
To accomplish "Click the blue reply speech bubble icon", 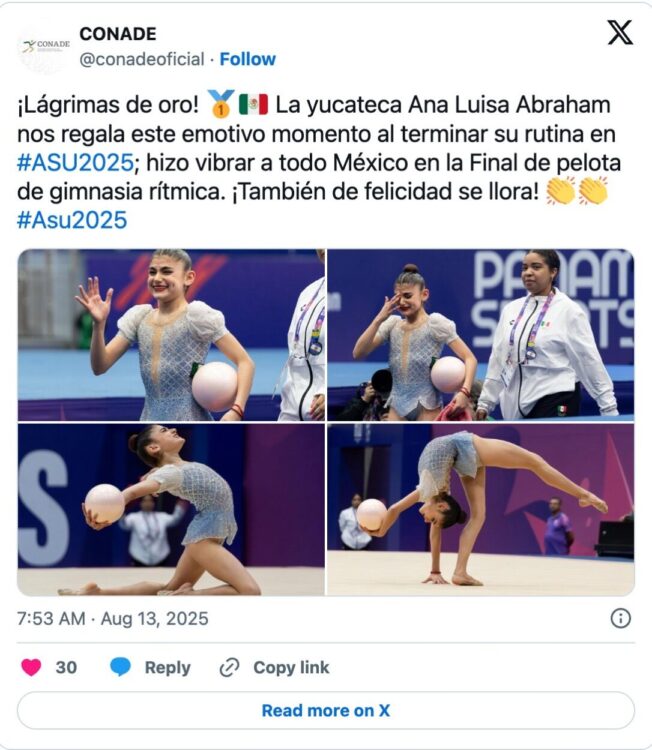I will pos(120,667).
